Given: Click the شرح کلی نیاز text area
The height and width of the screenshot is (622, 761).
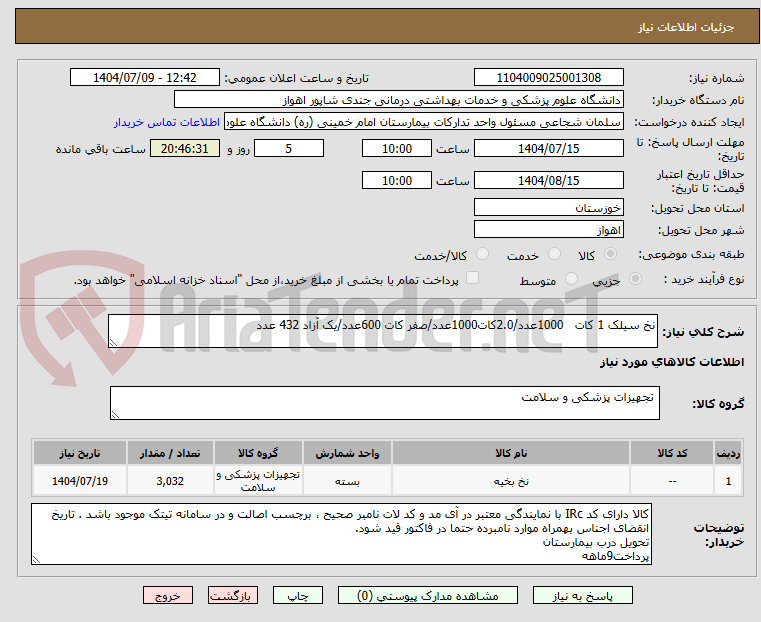Looking at the screenshot, I should (383, 331).
